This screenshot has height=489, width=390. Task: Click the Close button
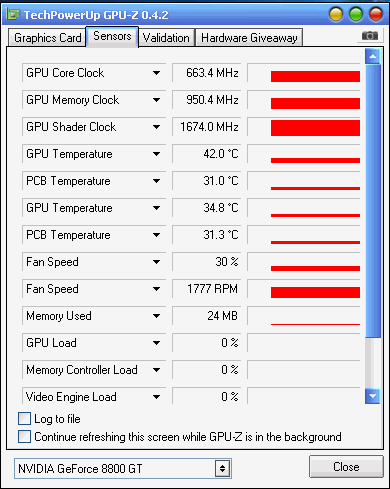click(x=346, y=467)
